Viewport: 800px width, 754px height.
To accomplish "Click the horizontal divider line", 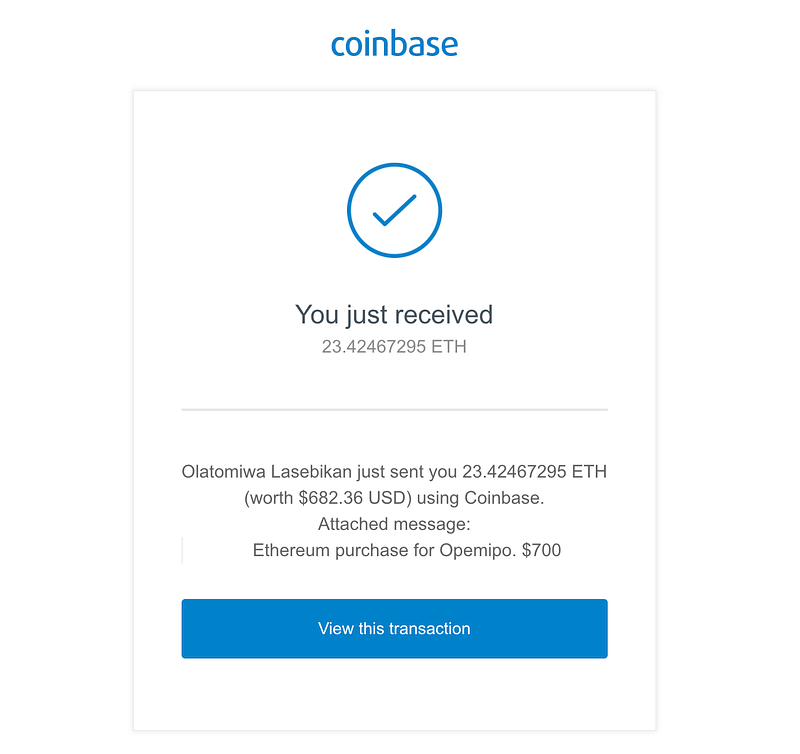I will point(394,409).
